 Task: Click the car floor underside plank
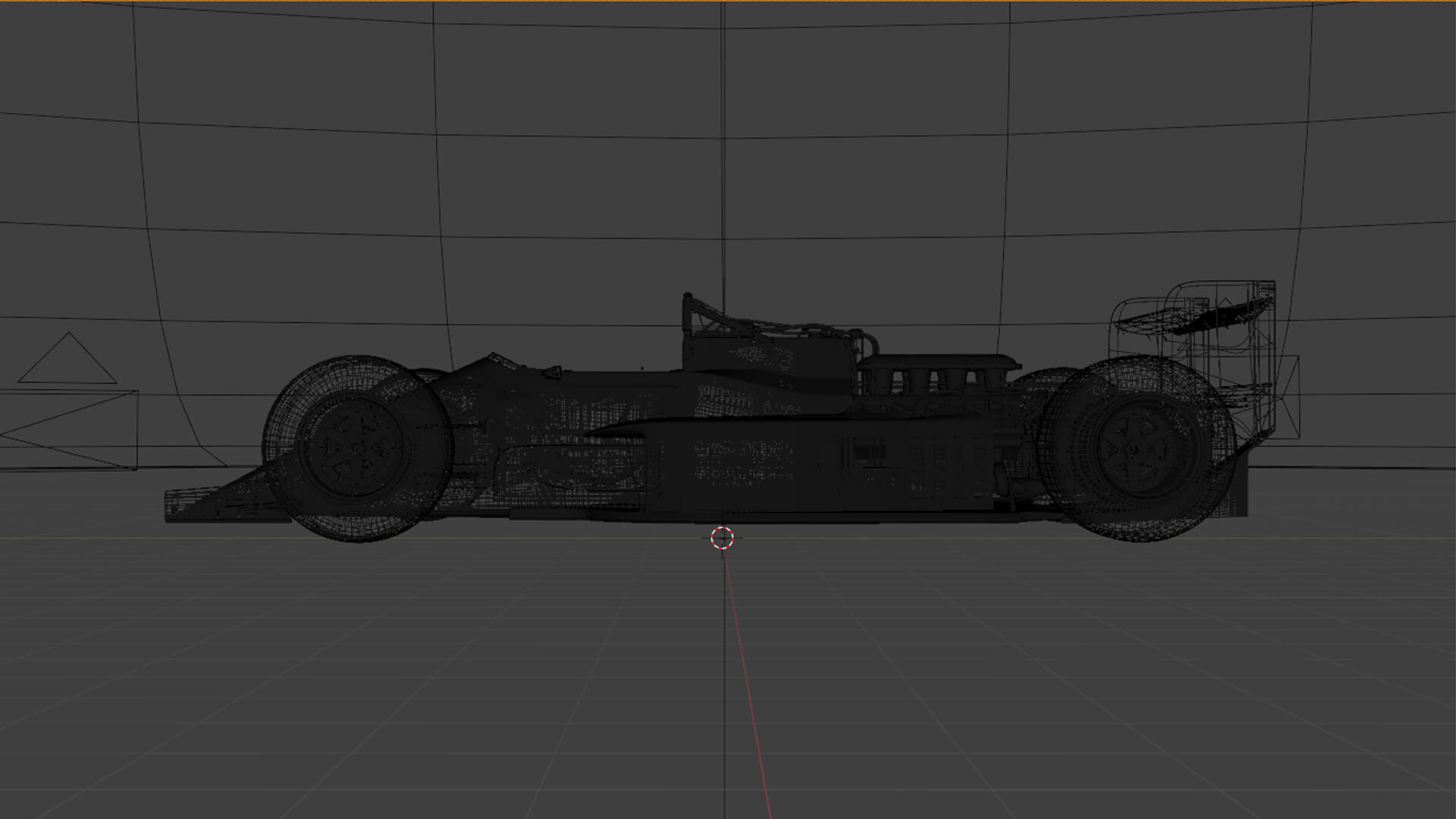click(x=682, y=516)
